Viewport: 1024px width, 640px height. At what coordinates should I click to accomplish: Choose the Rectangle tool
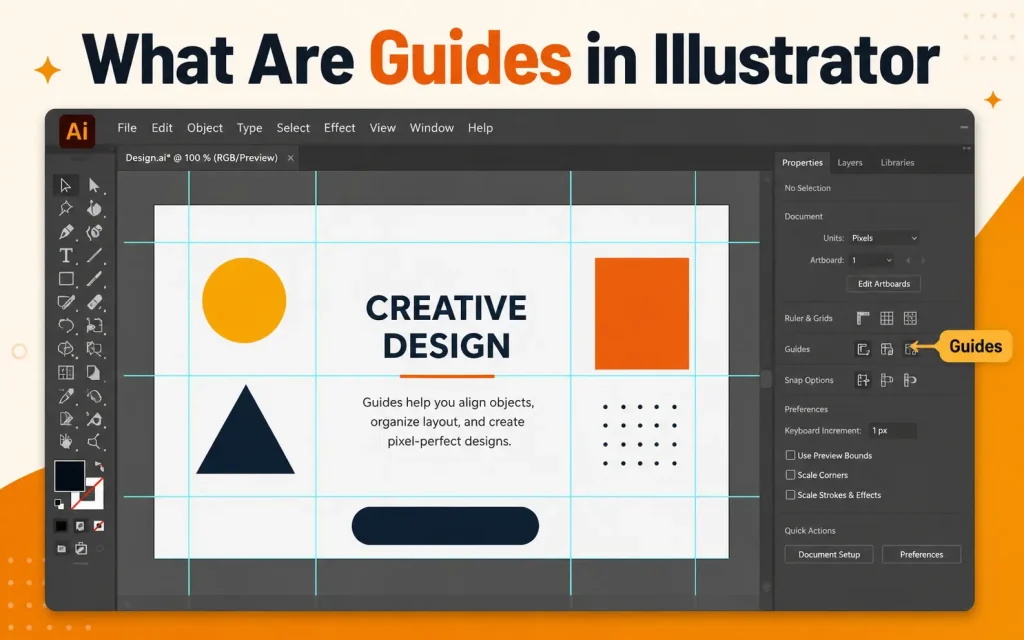point(65,279)
